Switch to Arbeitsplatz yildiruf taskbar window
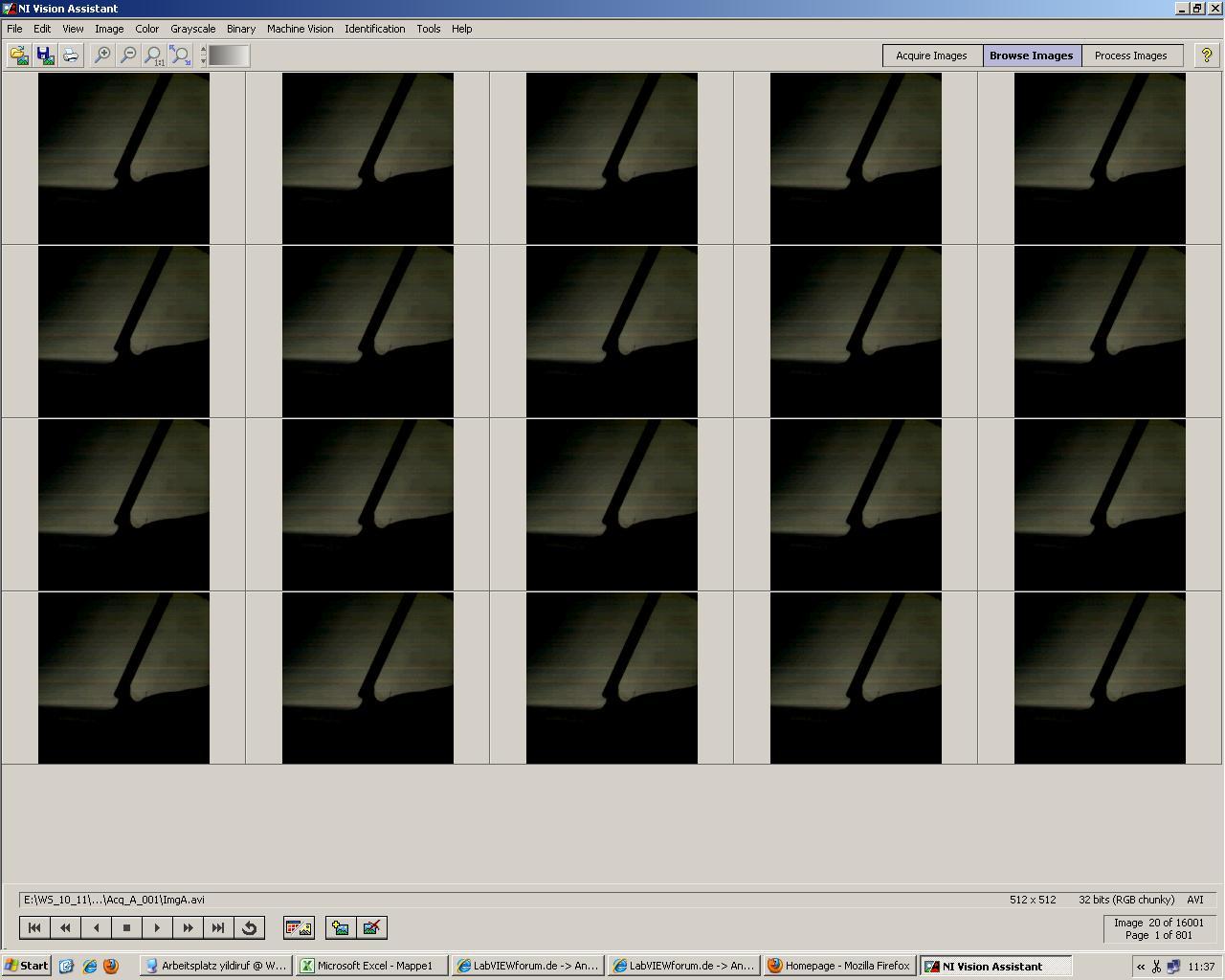The height and width of the screenshot is (980, 1225). (216, 966)
